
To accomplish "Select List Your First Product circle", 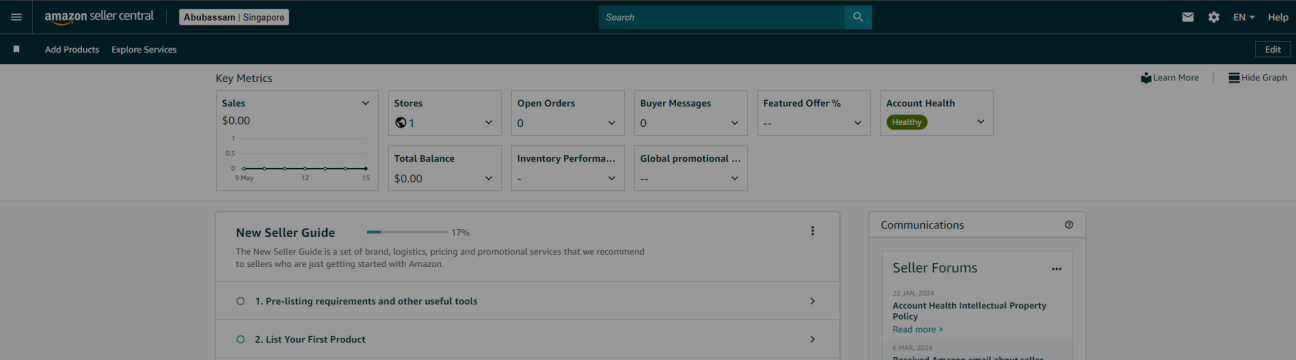I will (x=240, y=339).
